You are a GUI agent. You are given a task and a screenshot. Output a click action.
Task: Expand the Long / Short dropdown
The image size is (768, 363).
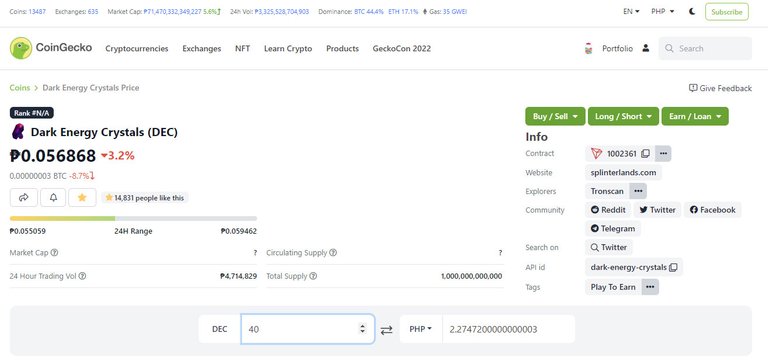point(624,116)
